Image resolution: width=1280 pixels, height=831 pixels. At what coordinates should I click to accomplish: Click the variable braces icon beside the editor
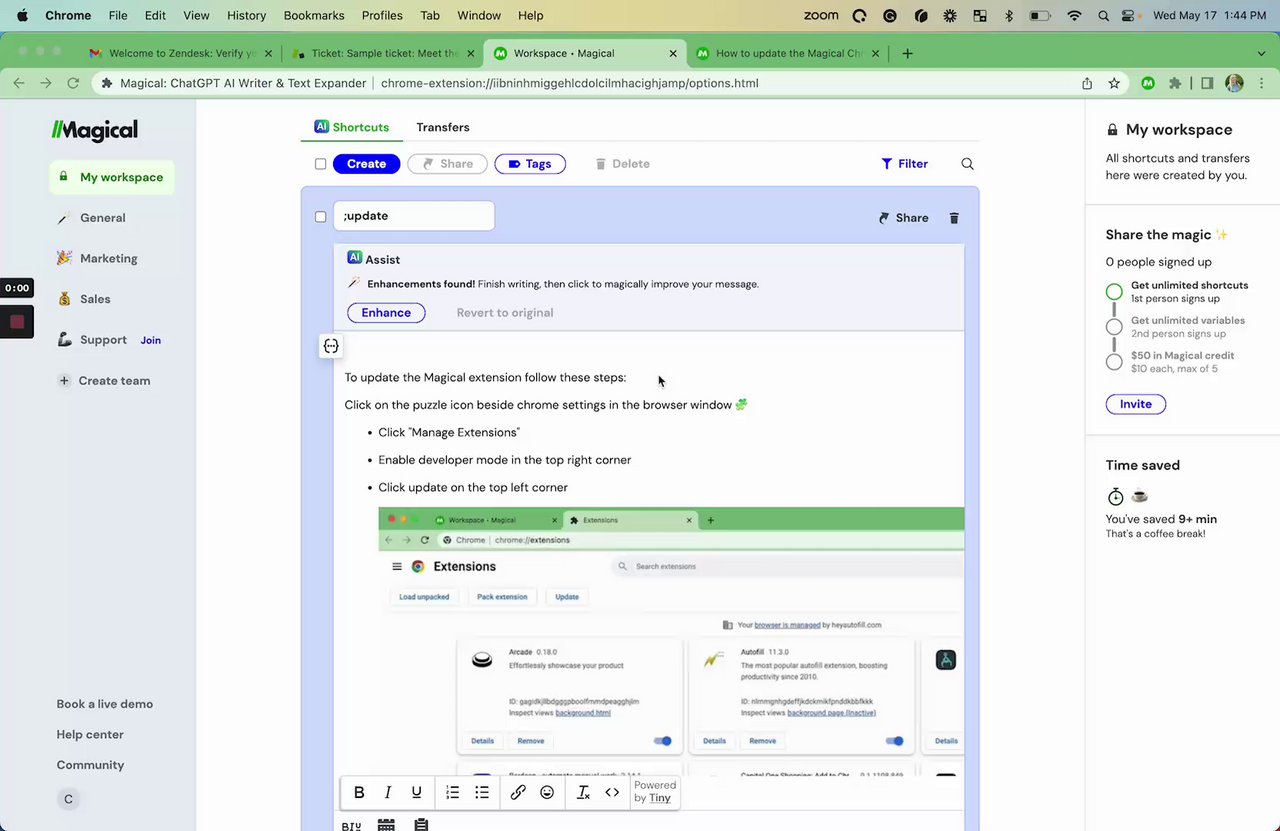pos(331,346)
